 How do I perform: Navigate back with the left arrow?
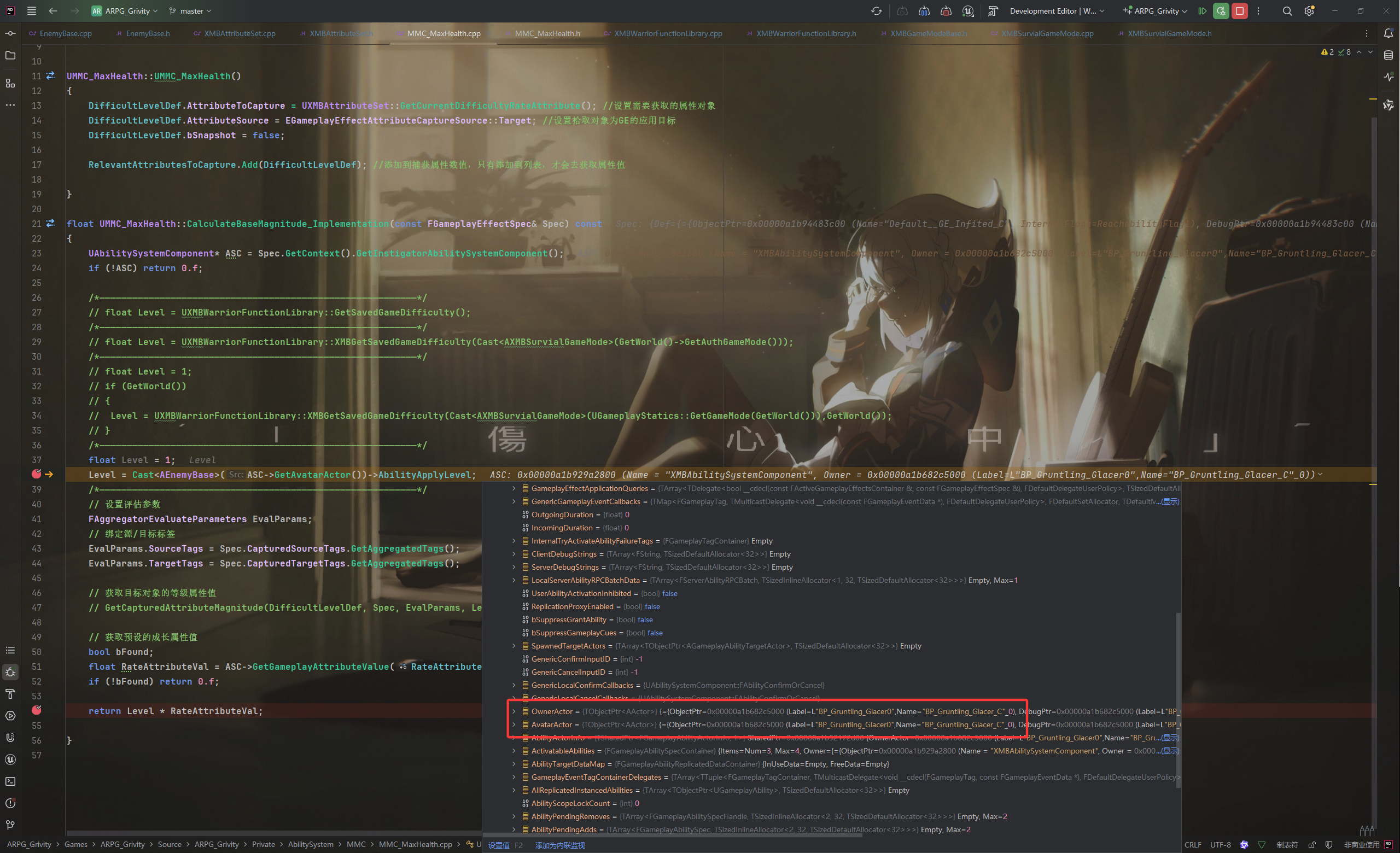(53, 11)
